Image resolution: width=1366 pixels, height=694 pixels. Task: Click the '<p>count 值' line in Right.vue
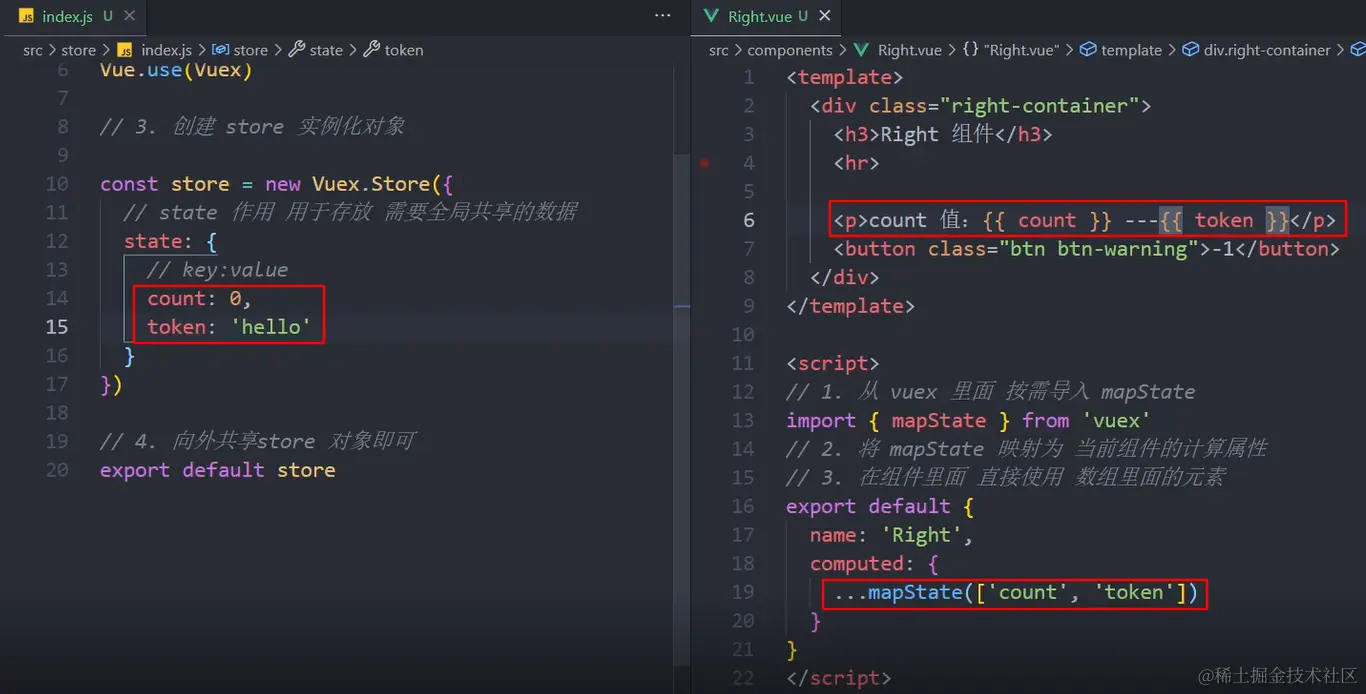[1085, 220]
